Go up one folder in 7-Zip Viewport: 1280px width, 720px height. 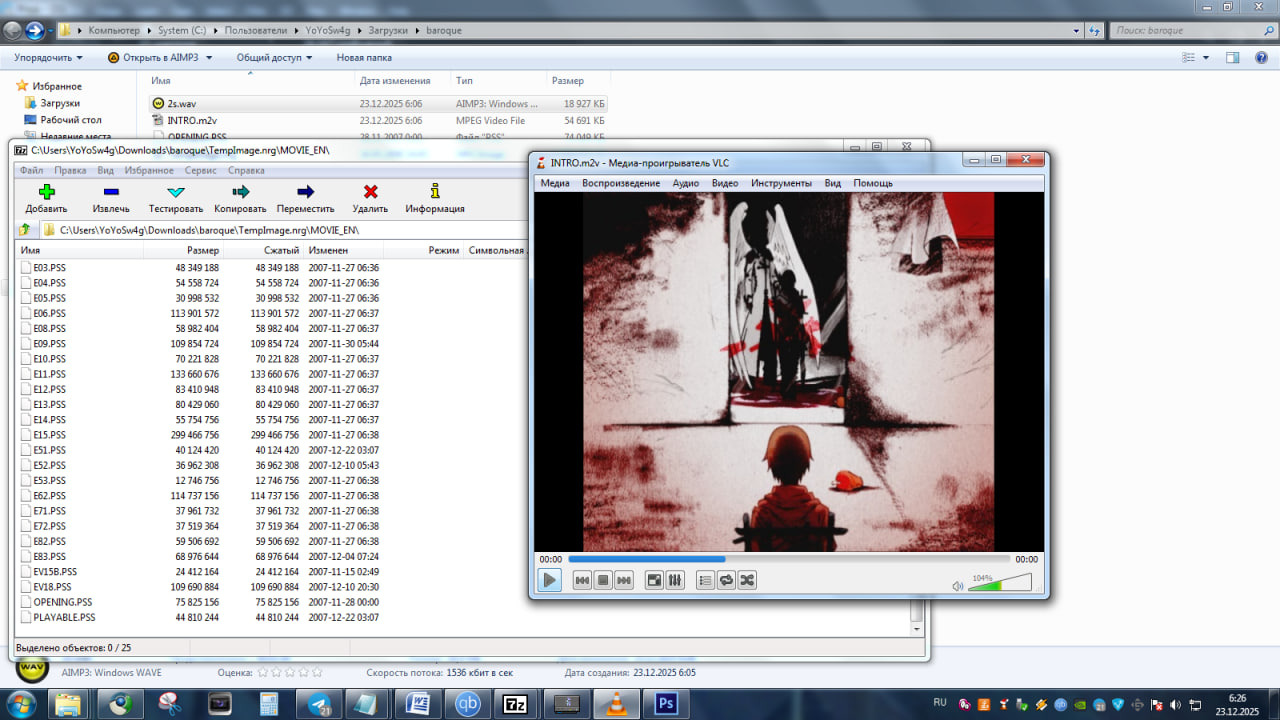tap(26, 230)
